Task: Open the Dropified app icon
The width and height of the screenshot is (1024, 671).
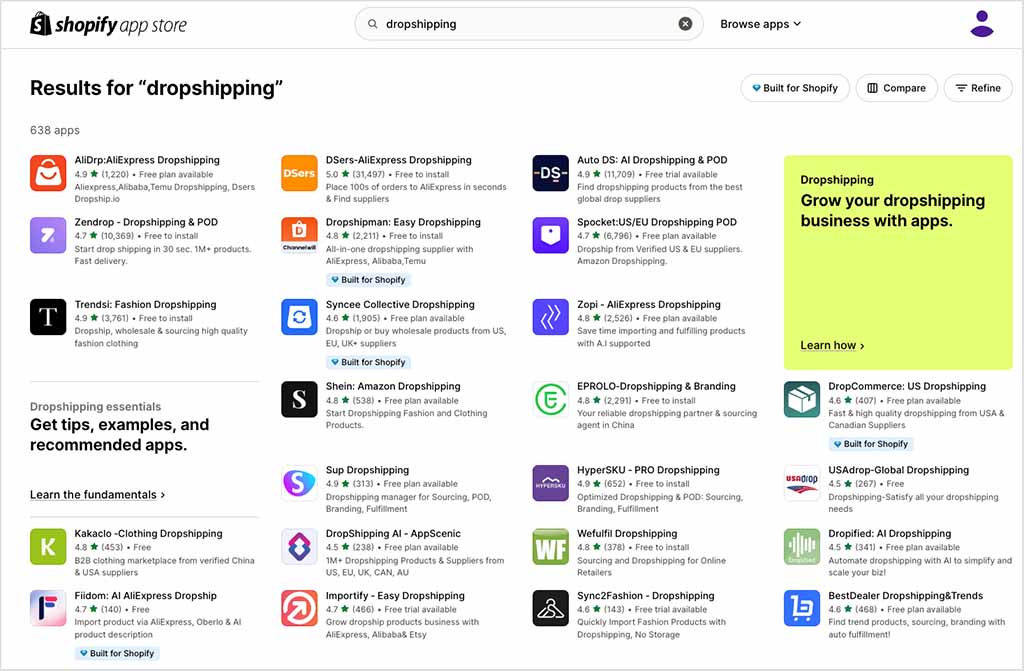Action: click(801, 546)
